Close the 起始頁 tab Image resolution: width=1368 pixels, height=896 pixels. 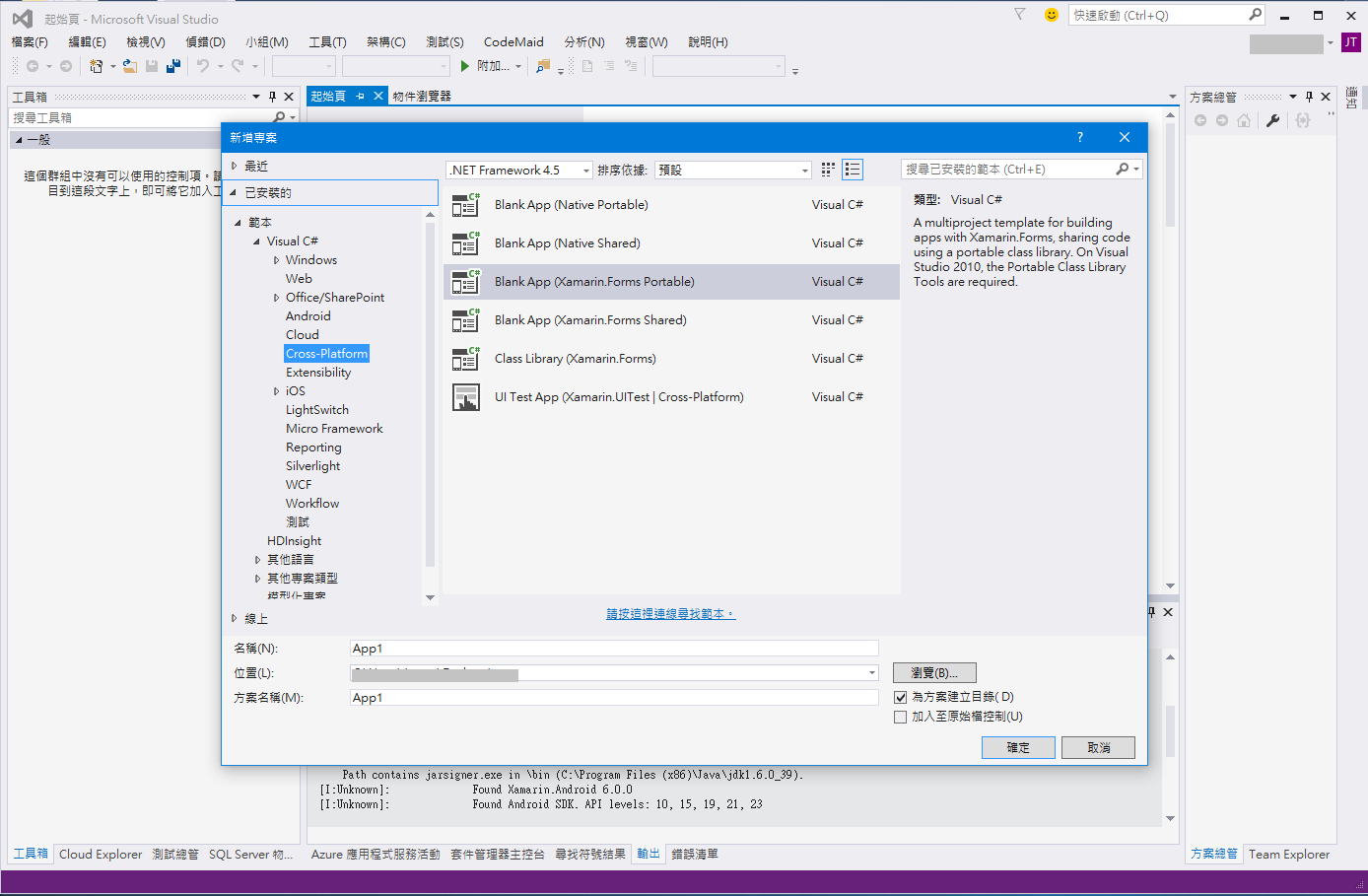pyautogui.click(x=377, y=96)
